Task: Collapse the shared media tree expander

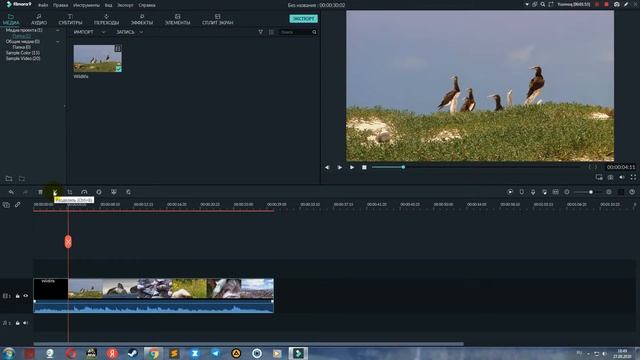Action: coord(58,42)
